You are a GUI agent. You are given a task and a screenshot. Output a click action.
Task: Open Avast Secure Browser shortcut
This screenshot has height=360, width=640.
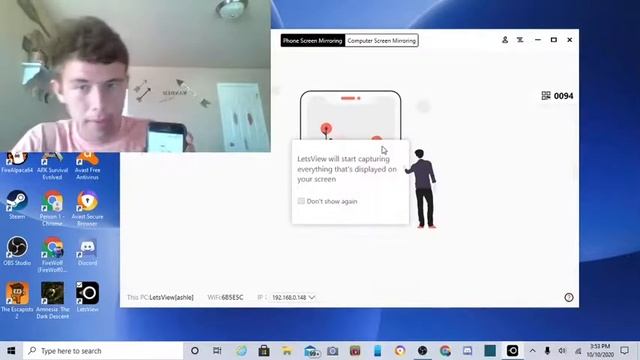pos(87,208)
